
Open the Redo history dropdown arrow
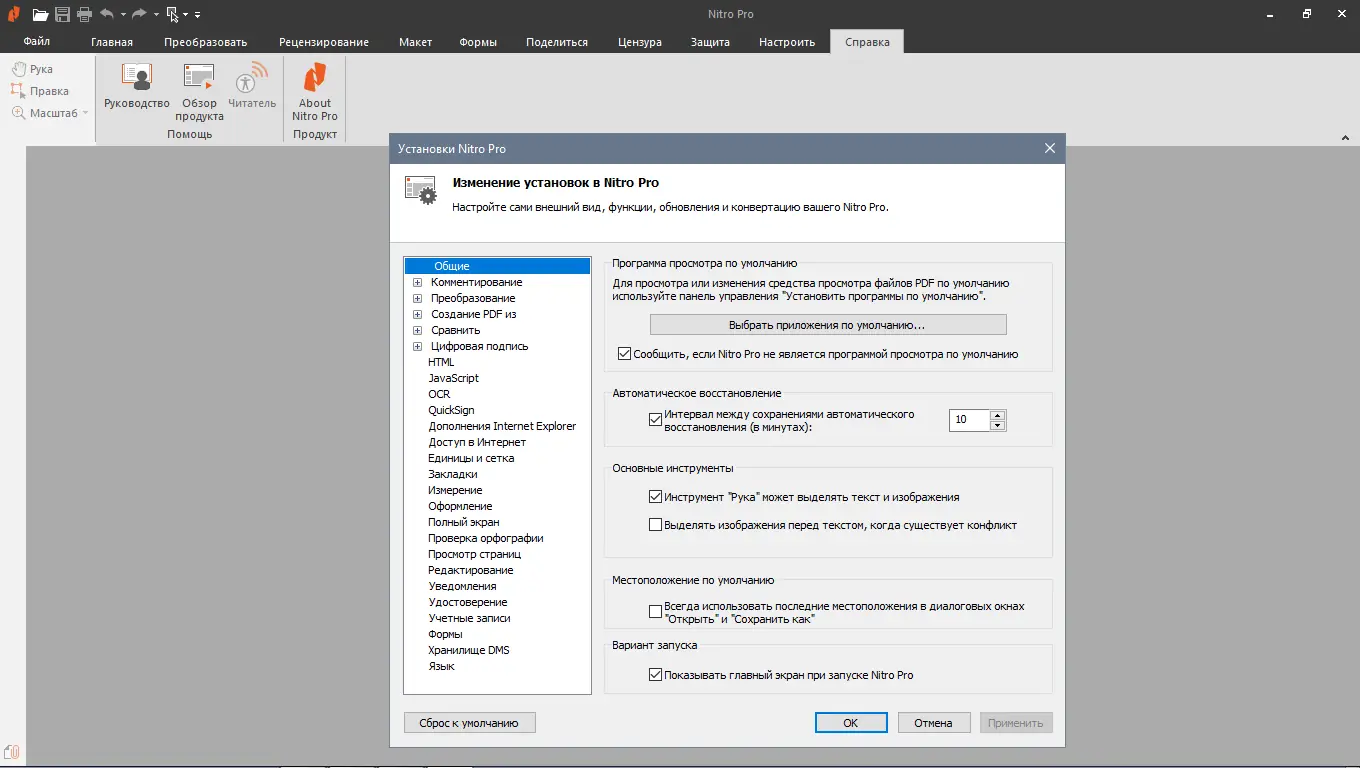click(156, 15)
